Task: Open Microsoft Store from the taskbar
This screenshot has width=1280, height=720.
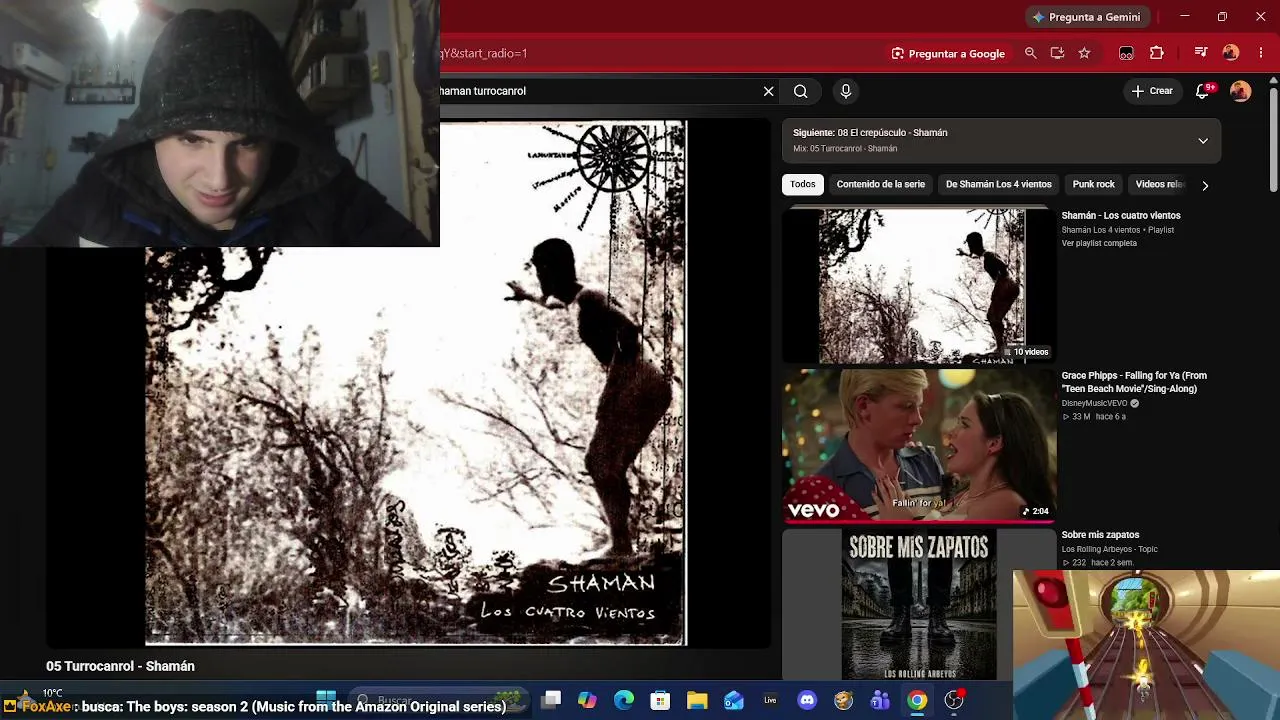Action: (660, 701)
